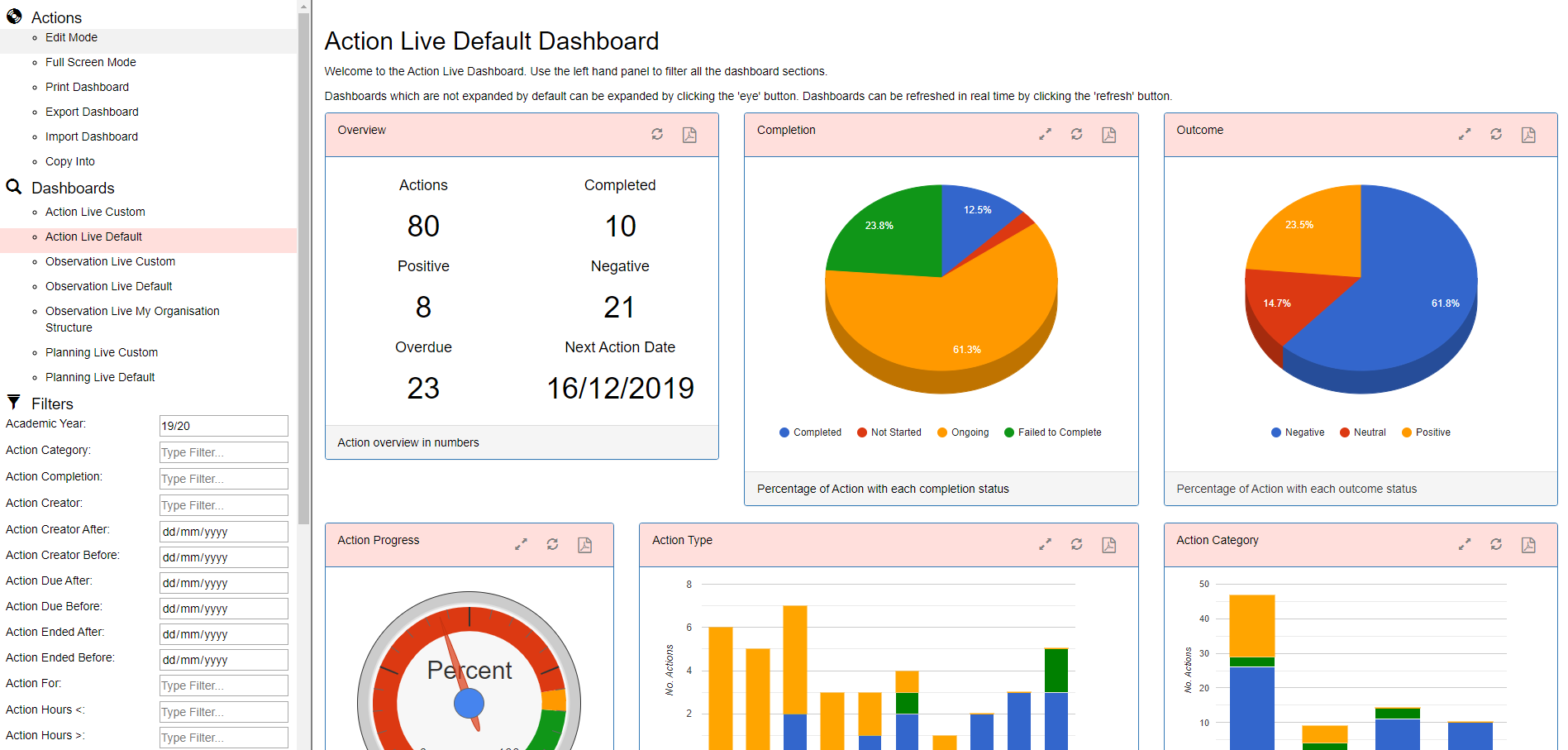Image resolution: width=1568 pixels, height=750 pixels.
Task: Export Action Progress to PDF
Action: 584,545
